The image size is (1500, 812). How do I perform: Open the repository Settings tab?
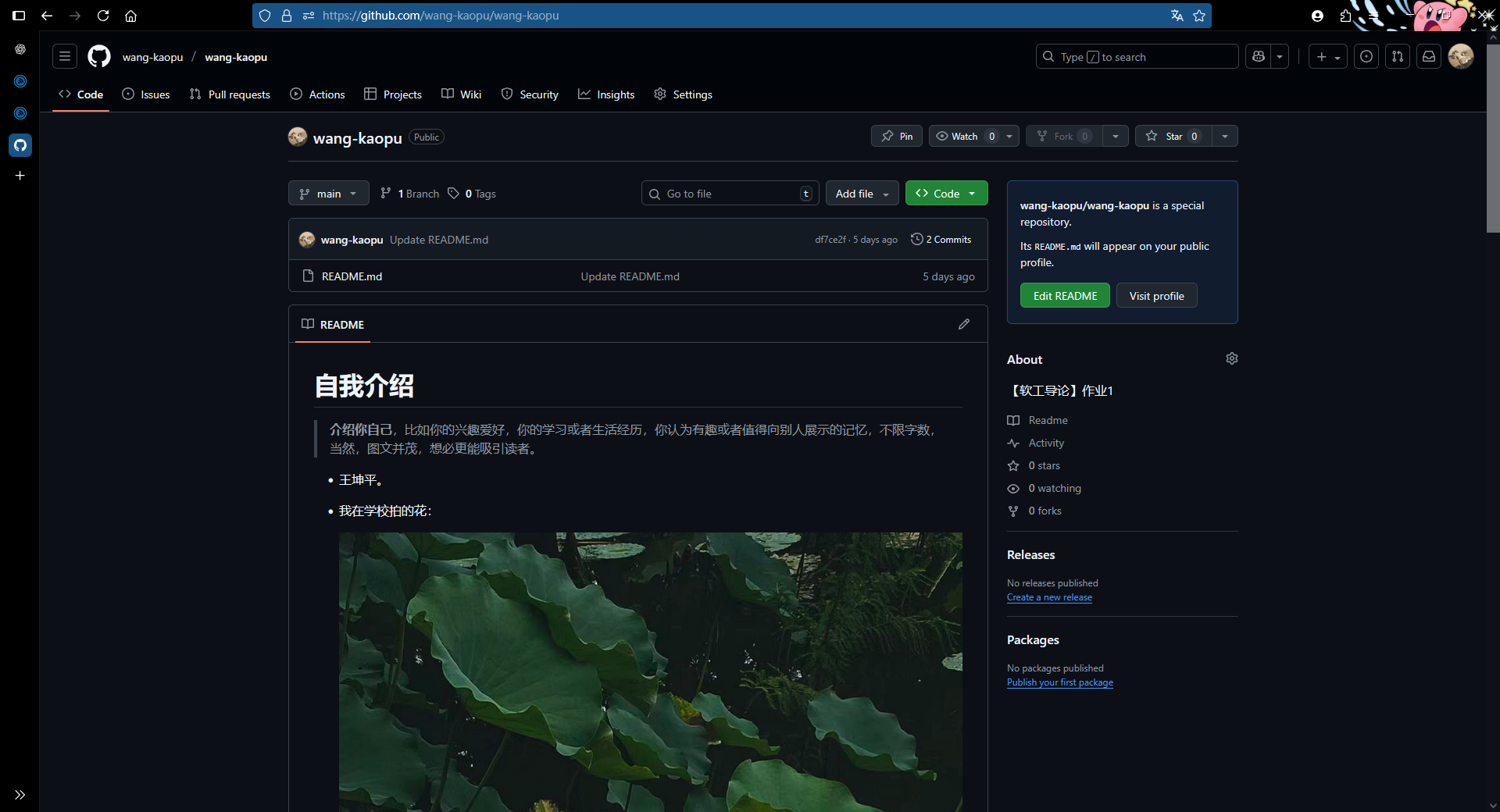pyautogui.click(x=683, y=94)
